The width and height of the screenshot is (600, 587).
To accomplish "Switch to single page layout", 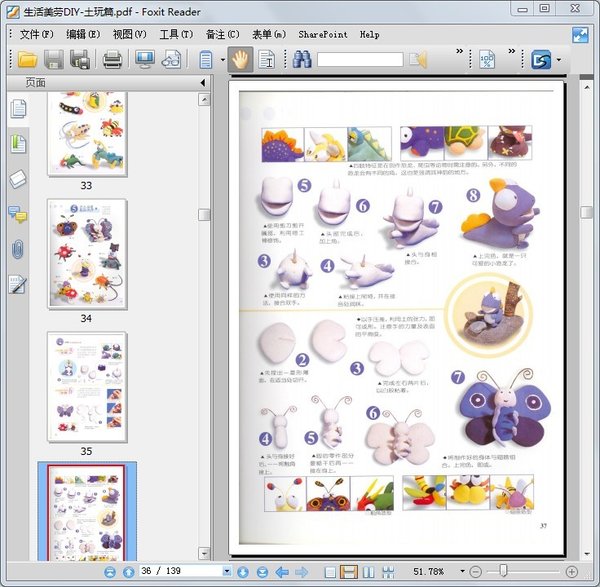I will pos(330,572).
